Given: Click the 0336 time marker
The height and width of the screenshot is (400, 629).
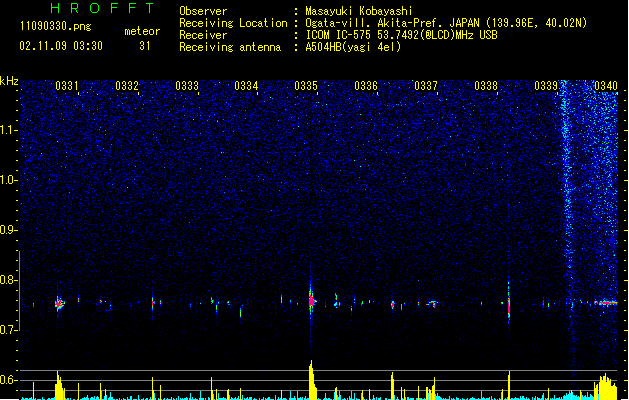Looking at the screenshot, I should pyautogui.click(x=366, y=86).
